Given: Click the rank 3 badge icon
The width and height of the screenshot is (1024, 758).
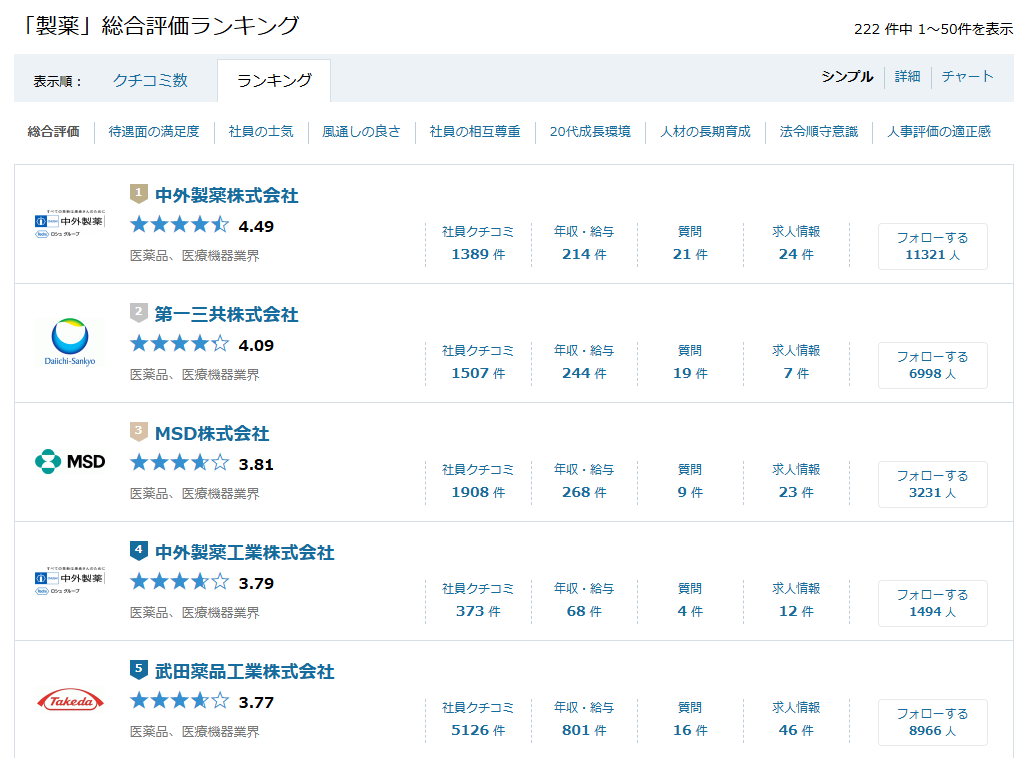Looking at the screenshot, I should [138, 432].
